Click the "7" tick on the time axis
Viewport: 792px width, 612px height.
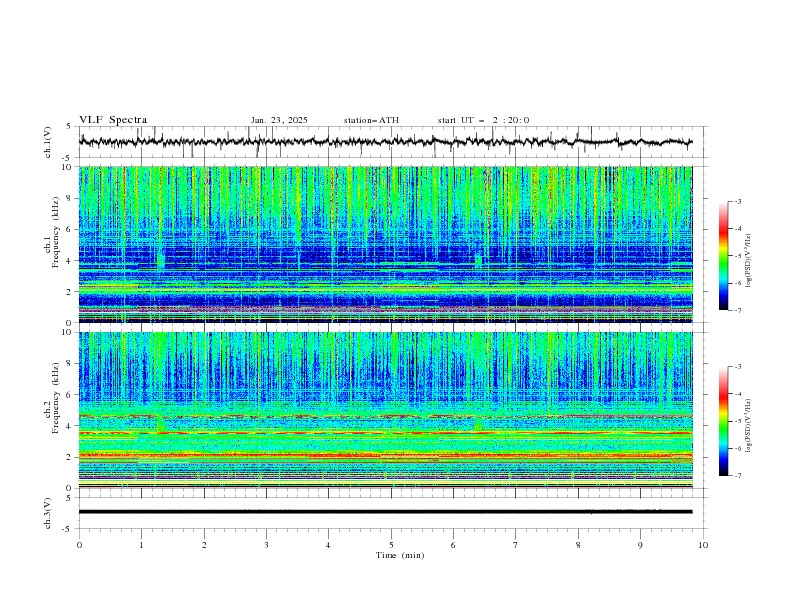point(516,545)
